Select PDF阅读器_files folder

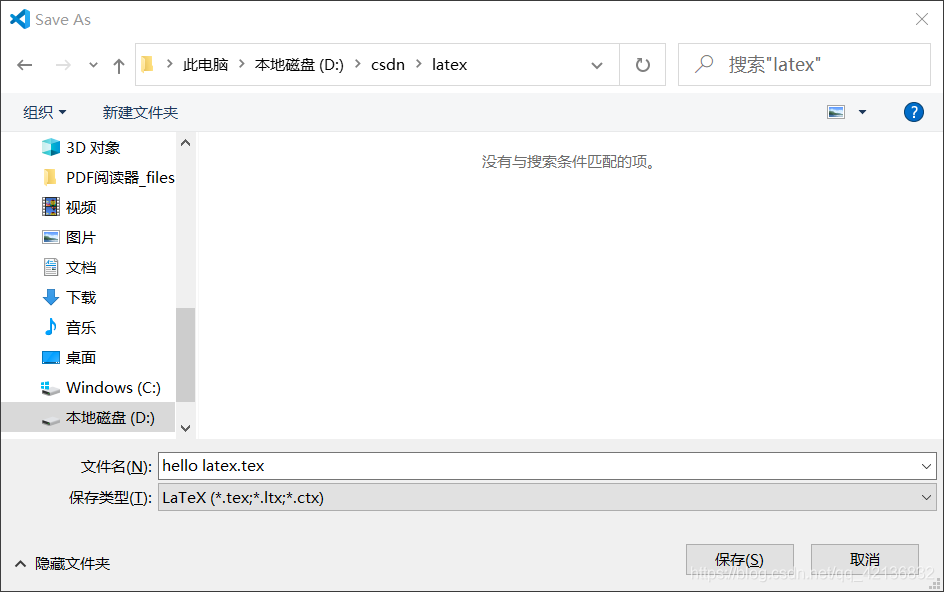(x=120, y=178)
